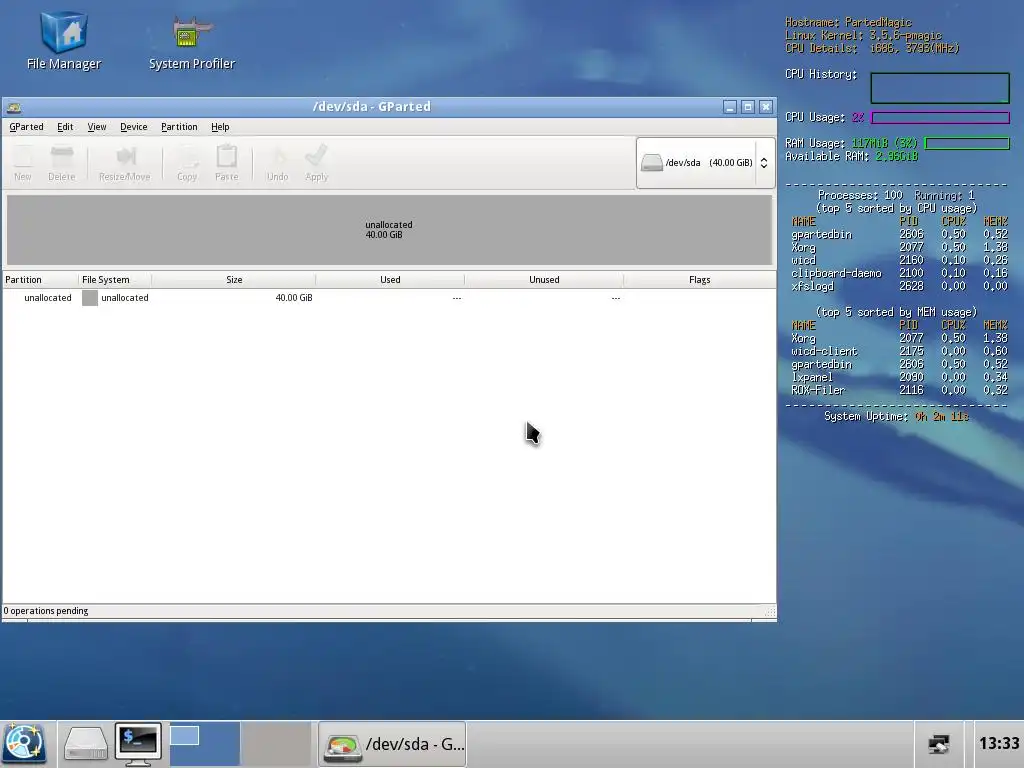Click the Flags column header
The height and width of the screenshot is (768, 1024).
(x=699, y=280)
